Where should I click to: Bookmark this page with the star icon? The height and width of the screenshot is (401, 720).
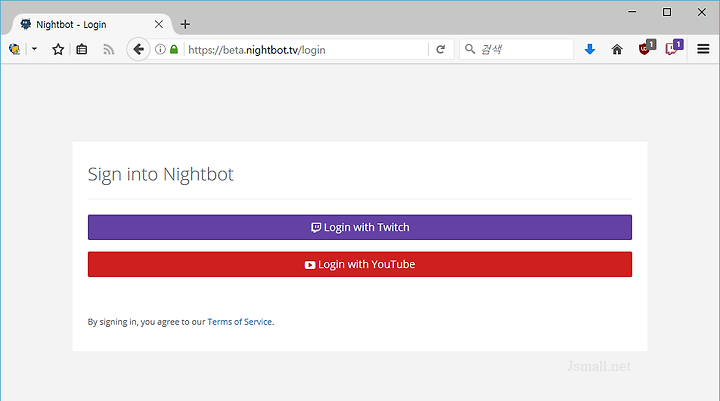tap(58, 49)
